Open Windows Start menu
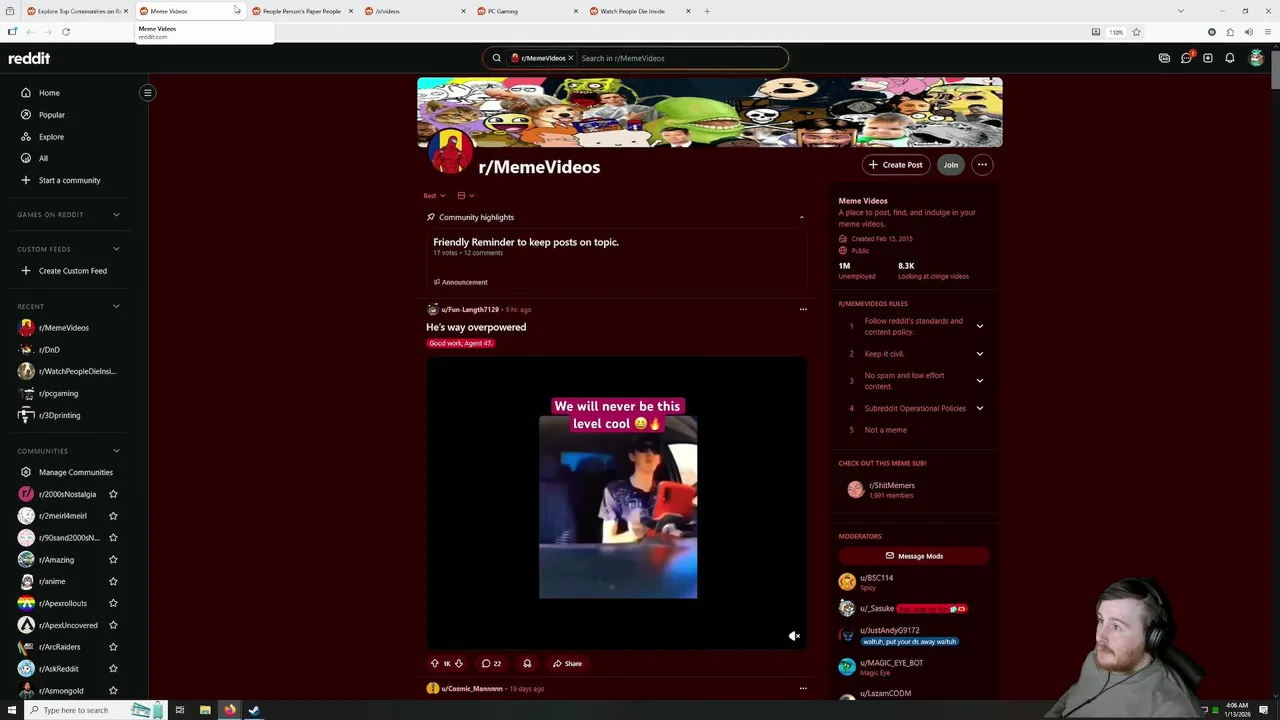1280x720 pixels. coord(12,710)
